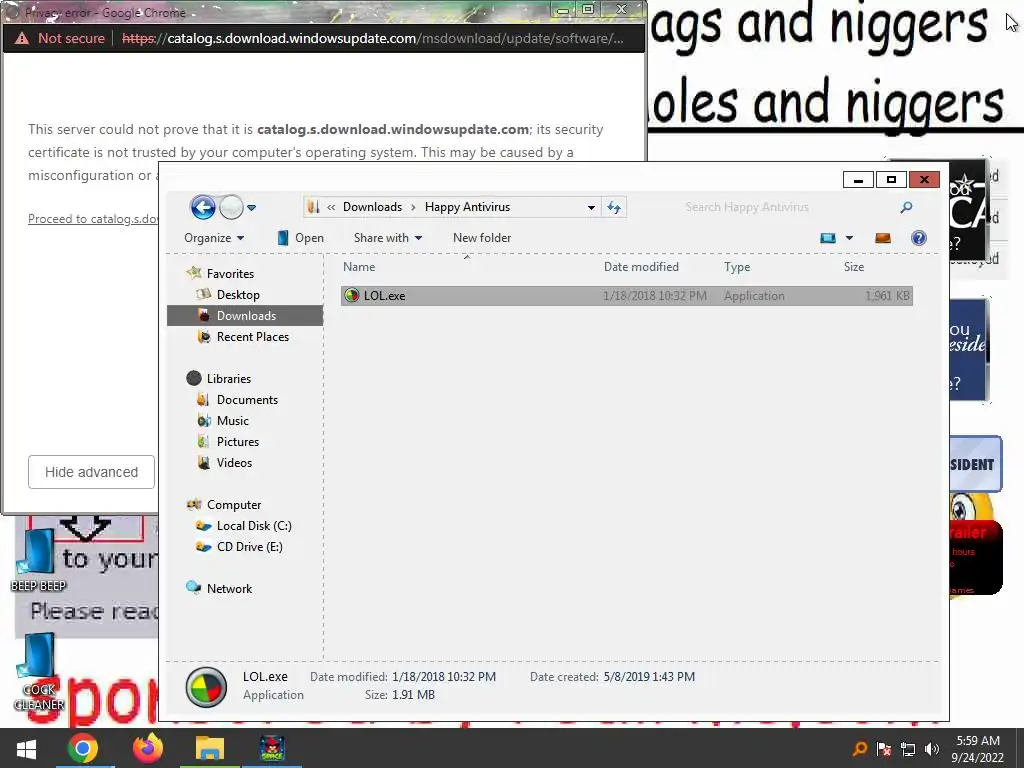Viewport: 1024px width, 768px height.
Task: Click the network tray icon
Action: pyautogui.click(x=908, y=749)
